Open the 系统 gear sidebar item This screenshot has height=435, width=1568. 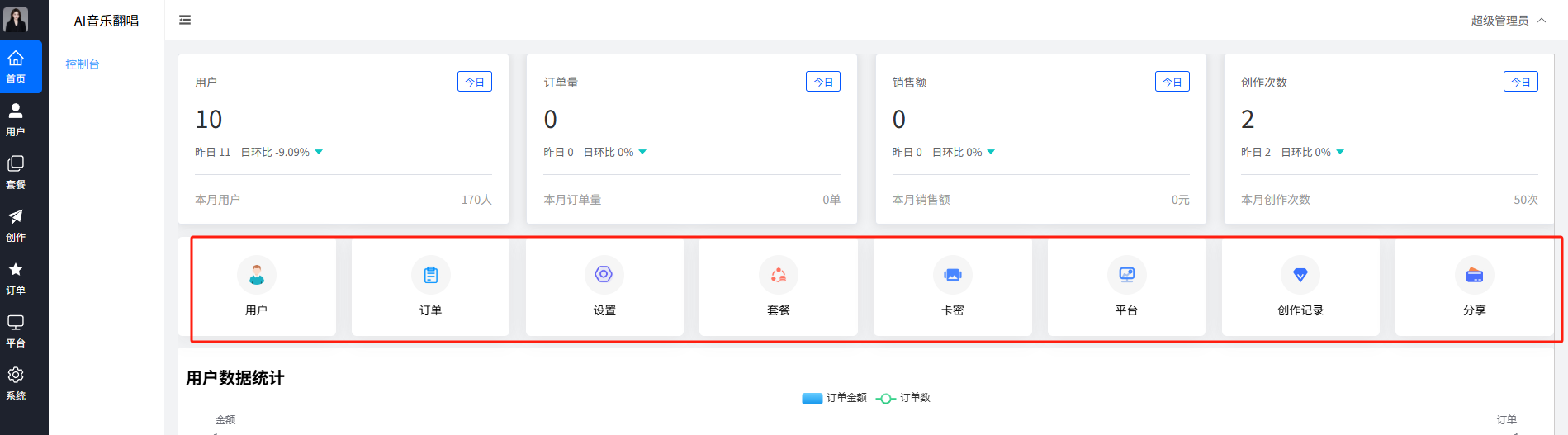click(16, 384)
